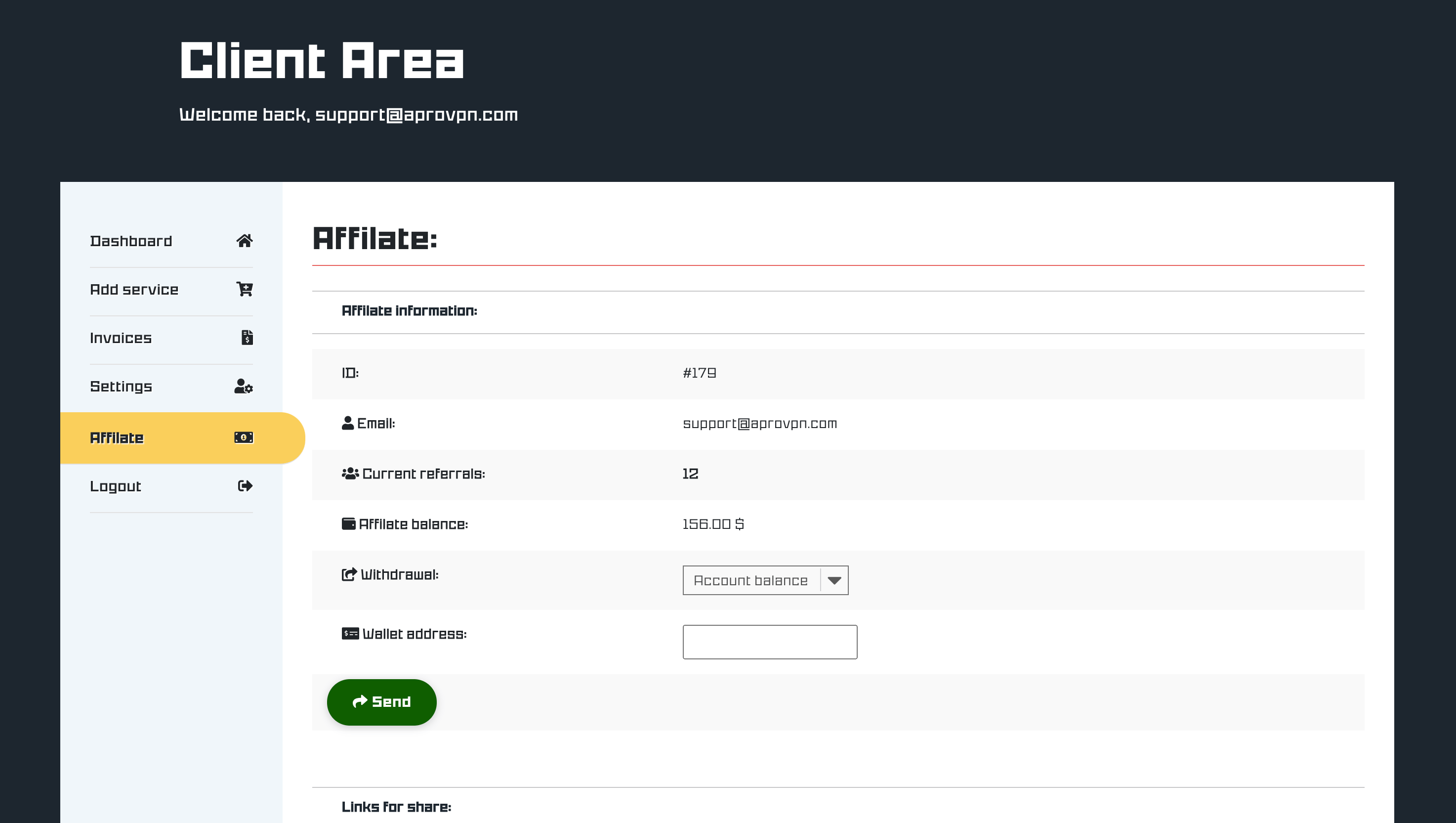
Task: Open the Dashboard menu item
Action: pyautogui.click(x=131, y=241)
